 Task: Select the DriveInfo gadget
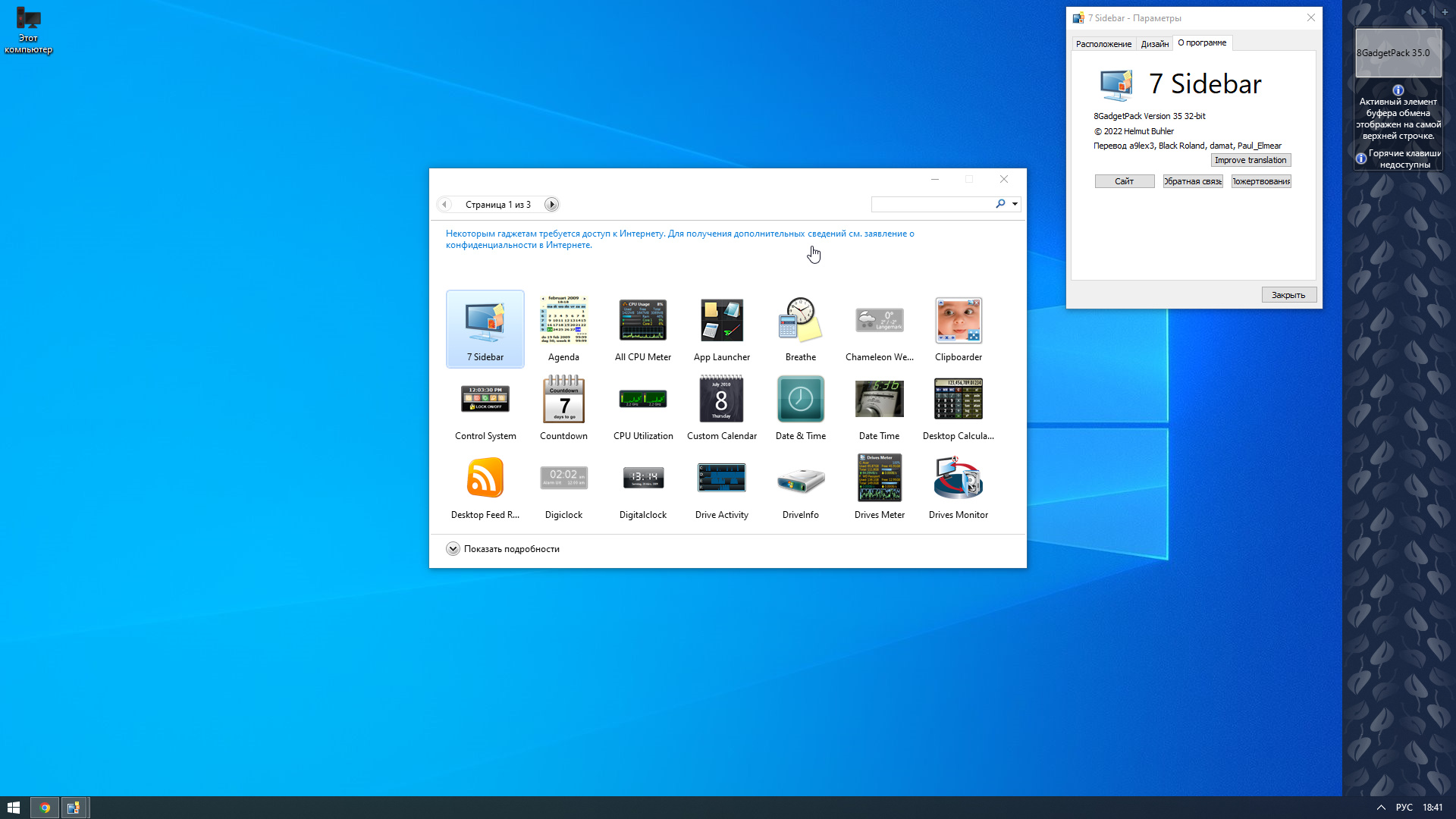(x=800, y=486)
